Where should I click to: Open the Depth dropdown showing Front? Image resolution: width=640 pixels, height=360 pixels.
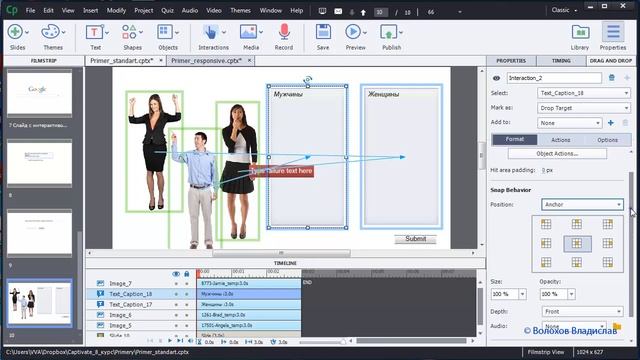click(582, 311)
